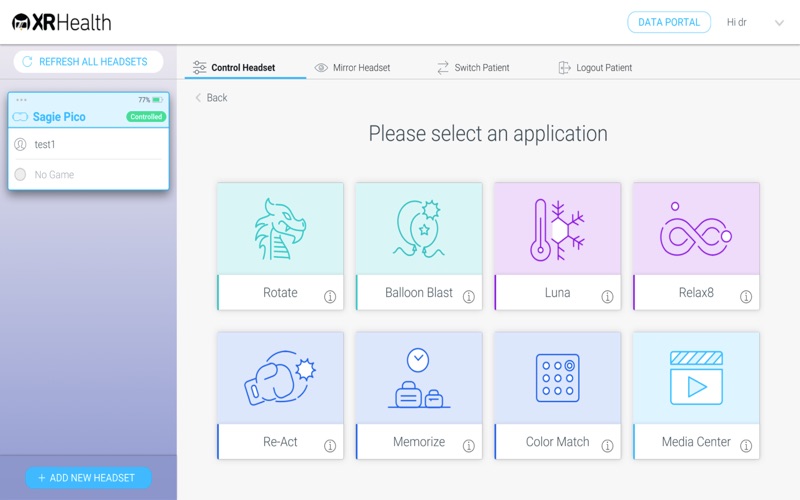Click the Balloon Blast application label

pyautogui.click(x=419, y=292)
